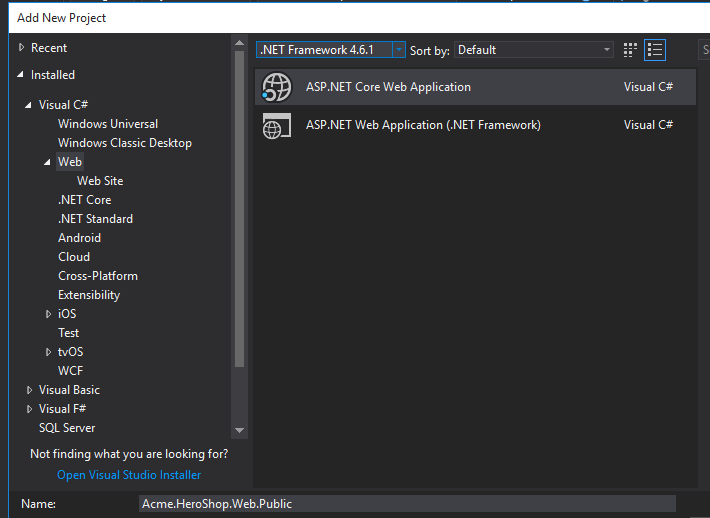This screenshot has width=710, height=518.
Task: Expand the Visual Basic node
Action: point(29,390)
